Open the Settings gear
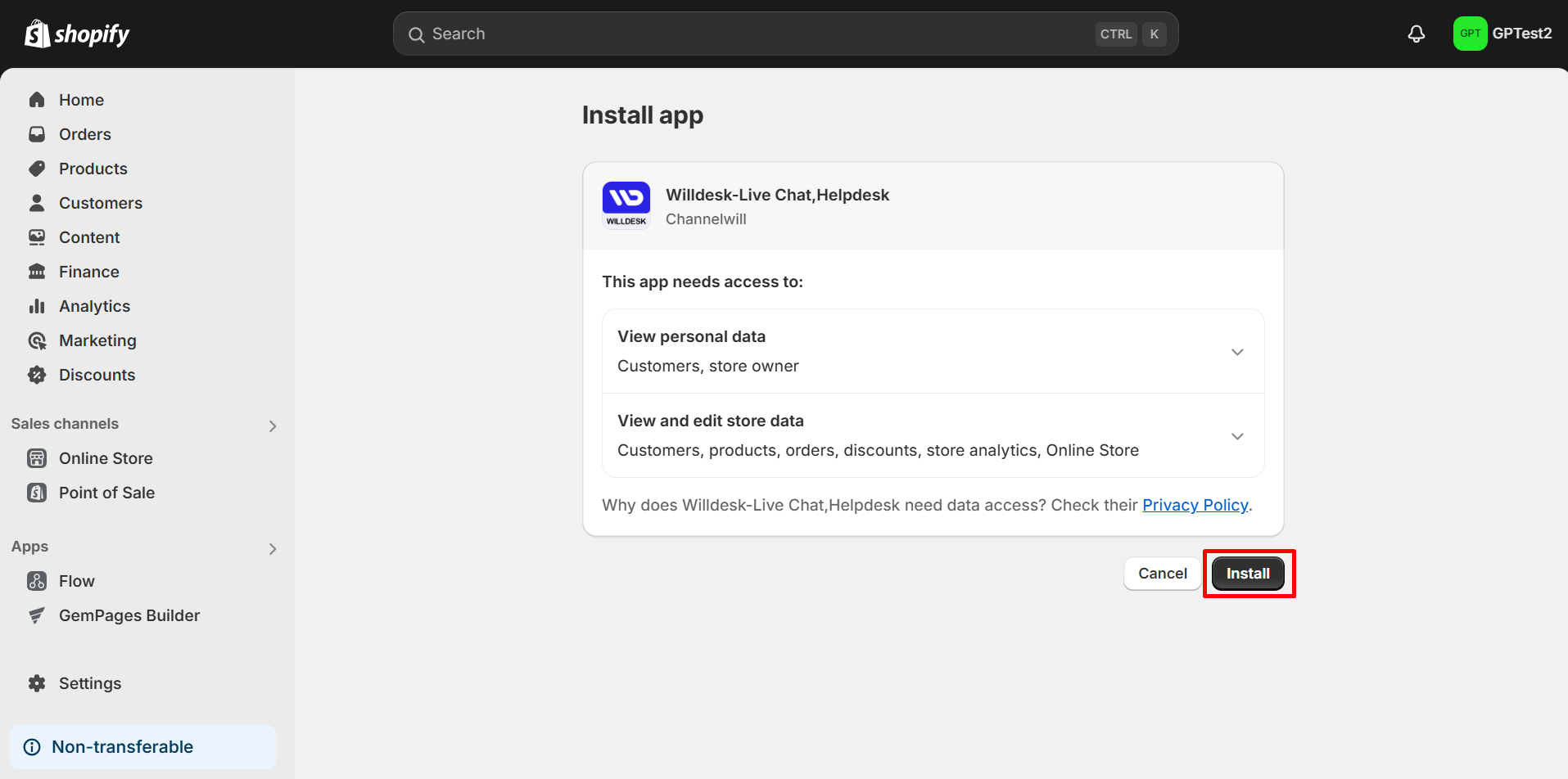Screen dimensions: 1568x779 [37, 682]
